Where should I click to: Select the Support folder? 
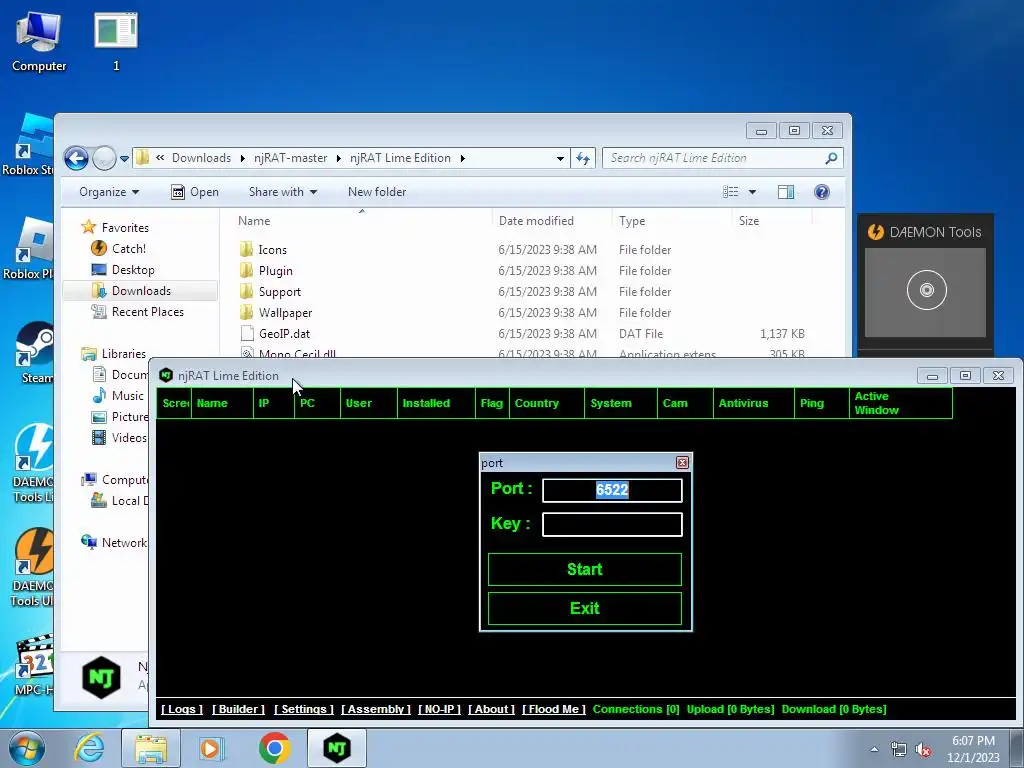tap(279, 291)
